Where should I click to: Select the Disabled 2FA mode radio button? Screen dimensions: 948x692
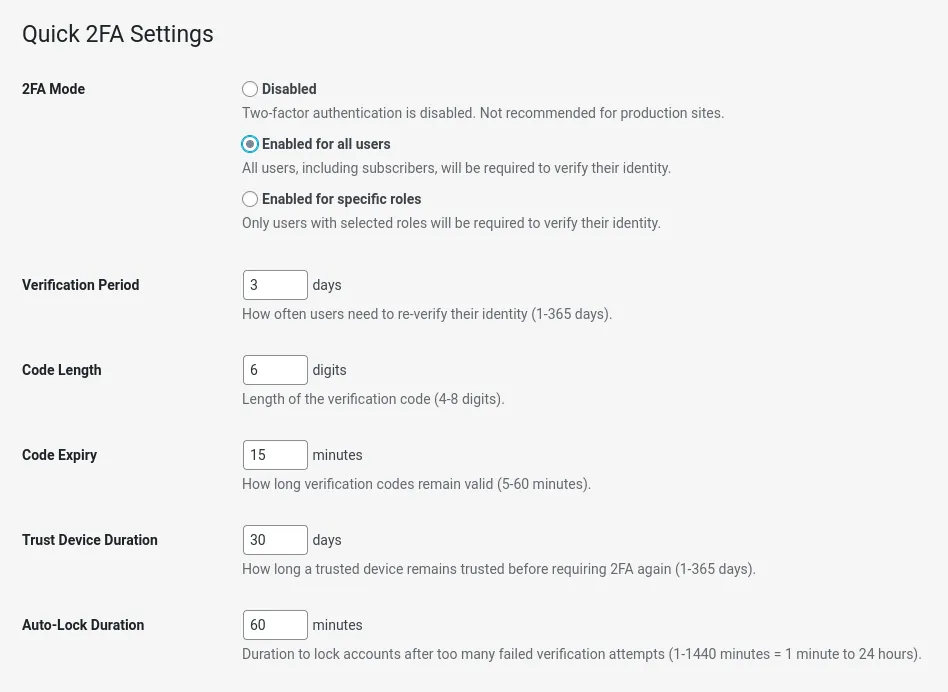250,89
